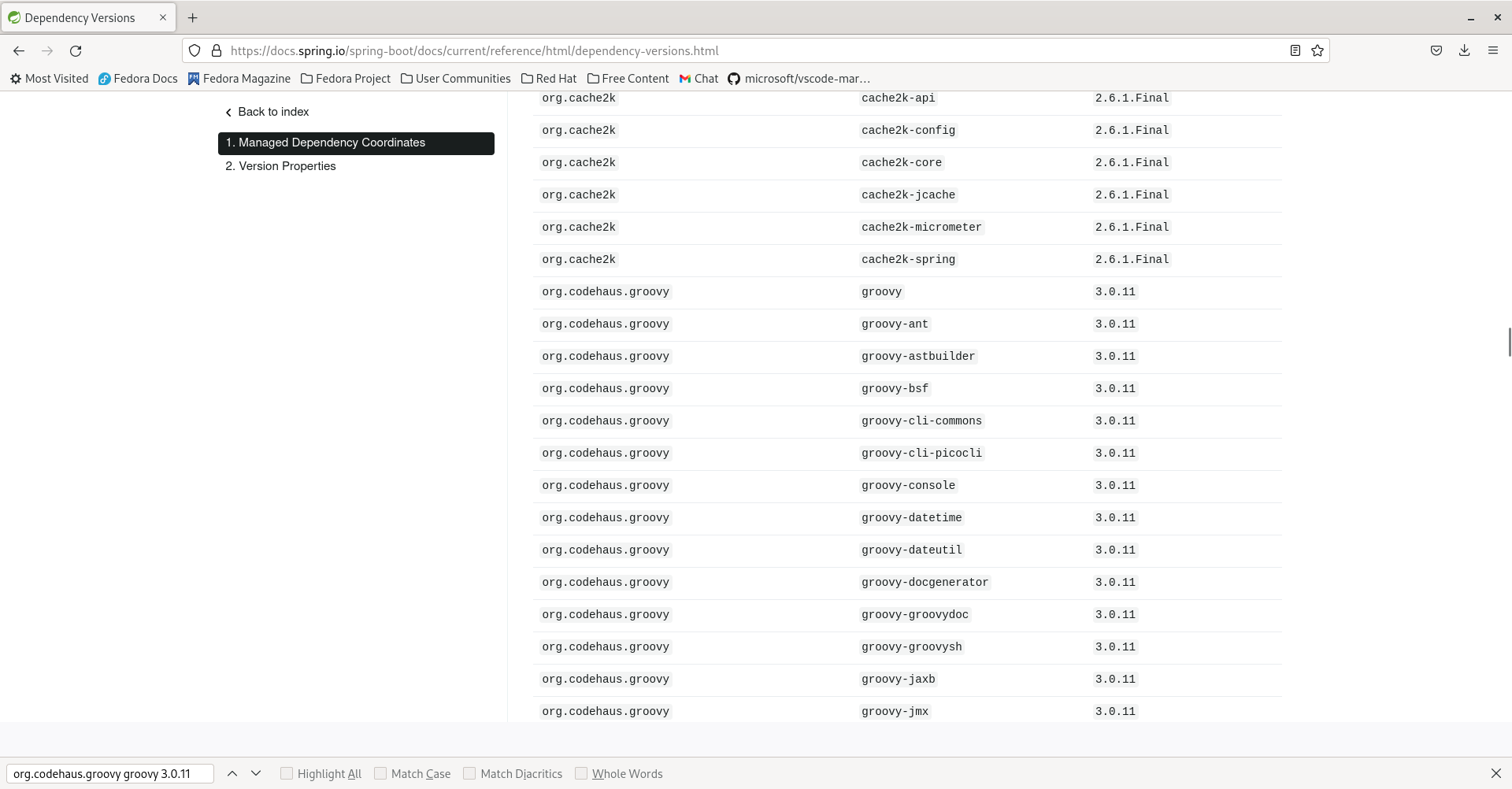Show site security padlock info
Image resolution: width=1512 pixels, height=789 pixels.
(x=217, y=50)
